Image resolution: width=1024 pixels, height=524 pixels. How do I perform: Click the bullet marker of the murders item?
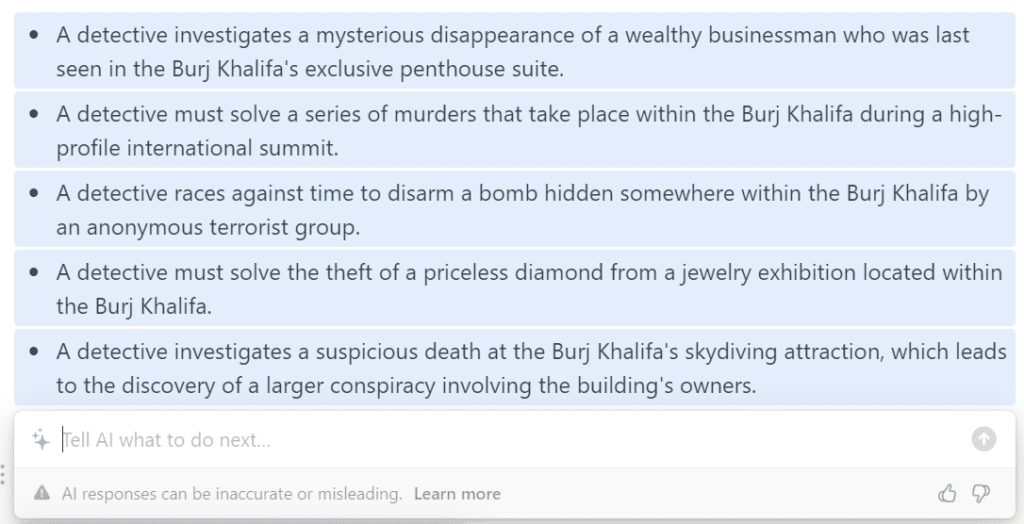click(36, 114)
